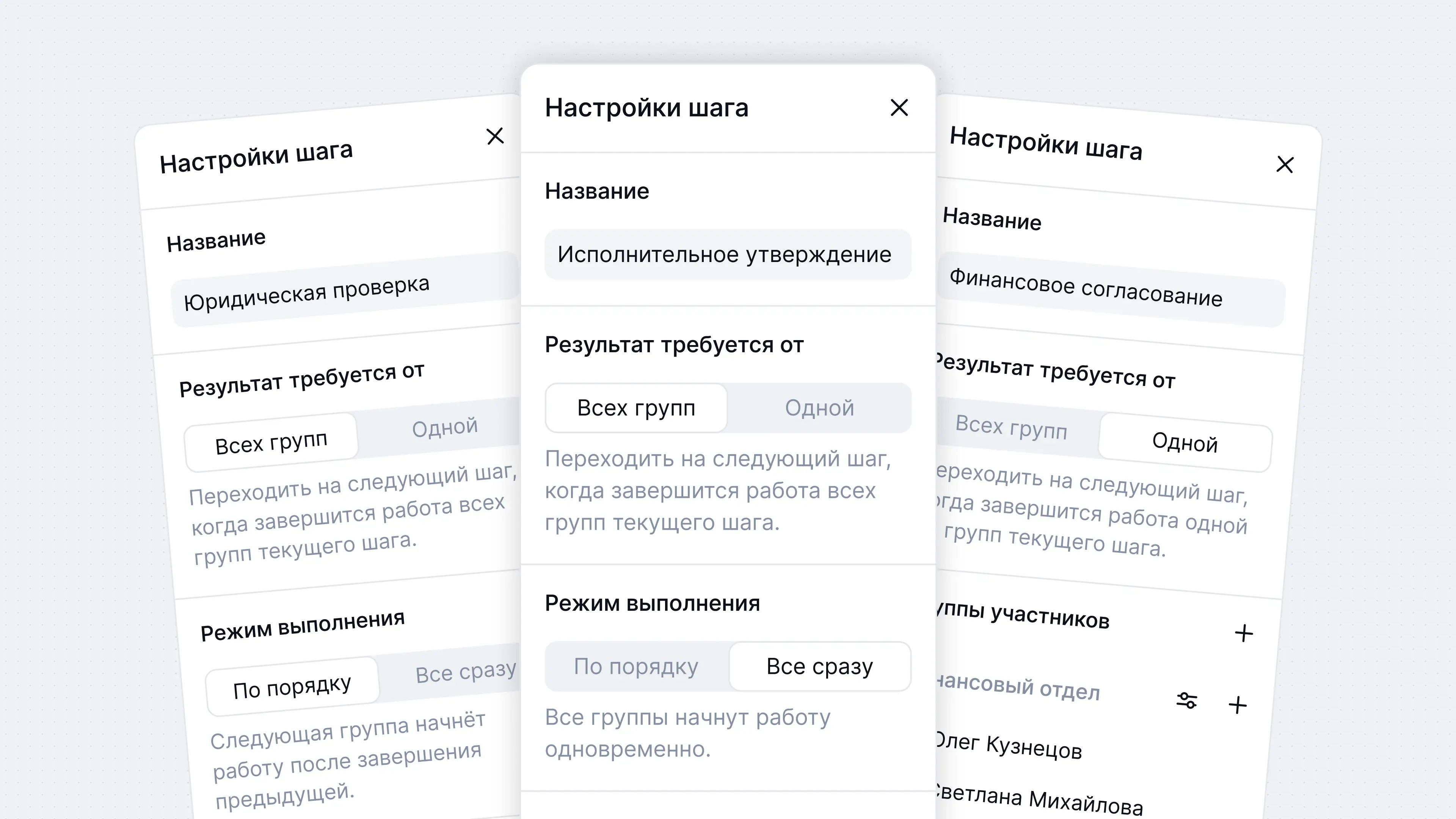
Task: Click Режим выполнения heading in center panel
Action: (x=652, y=604)
